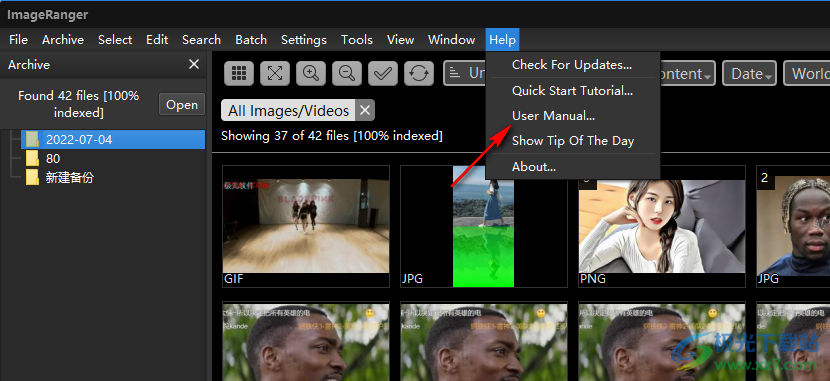Open the Edit menu
This screenshot has height=381, width=830.
[157, 40]
